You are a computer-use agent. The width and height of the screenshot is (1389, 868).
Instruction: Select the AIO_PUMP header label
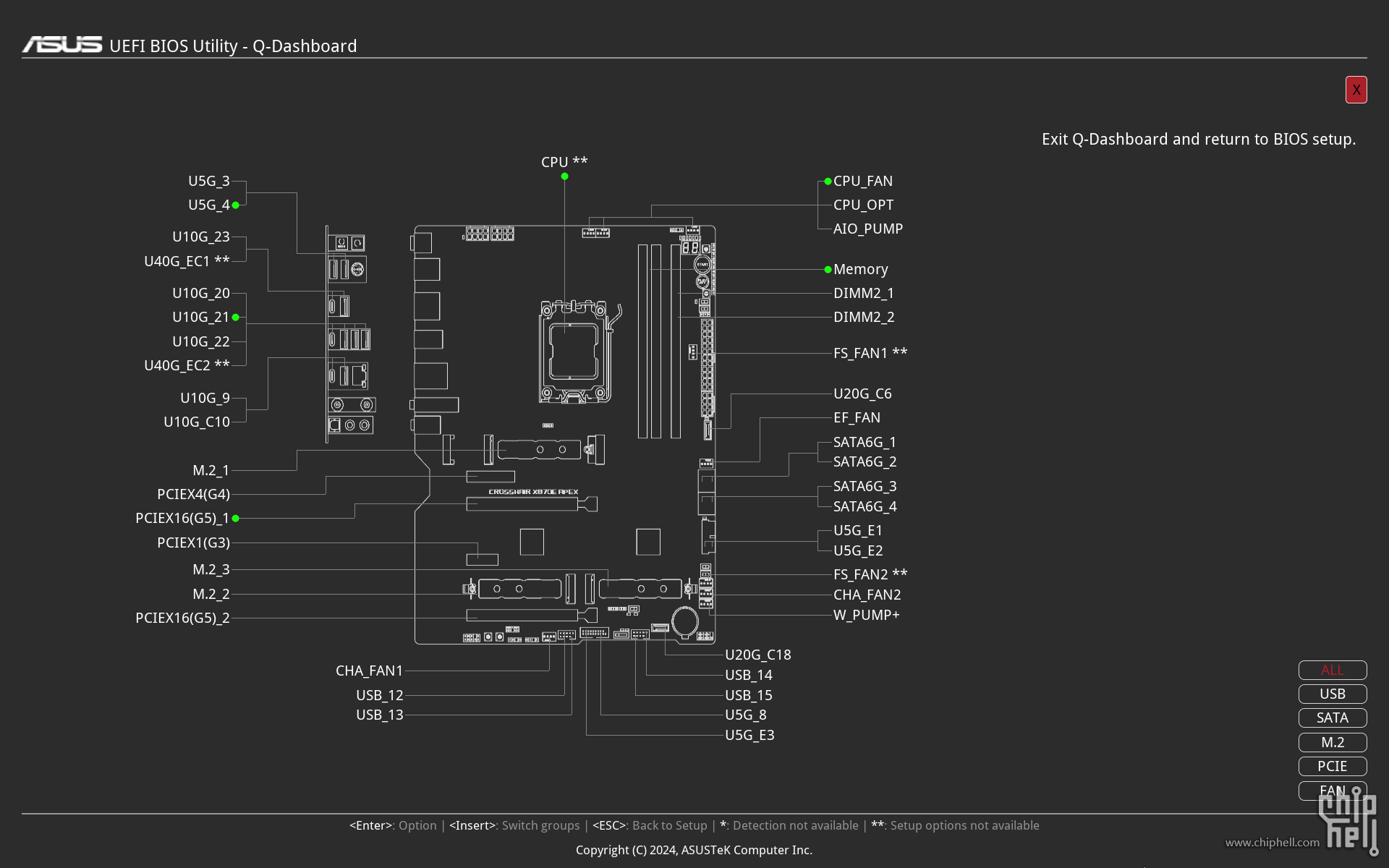click(x=868, y=229)
